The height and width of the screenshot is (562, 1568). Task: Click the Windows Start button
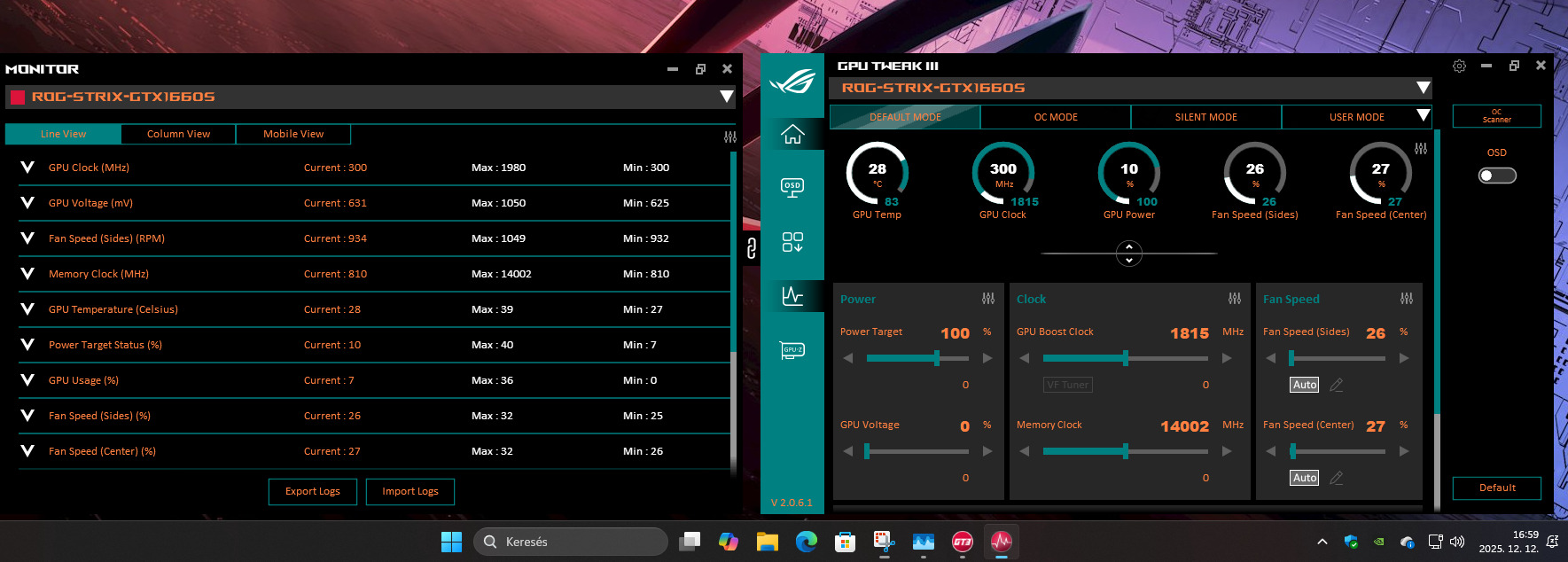click(x=452, y=542)
